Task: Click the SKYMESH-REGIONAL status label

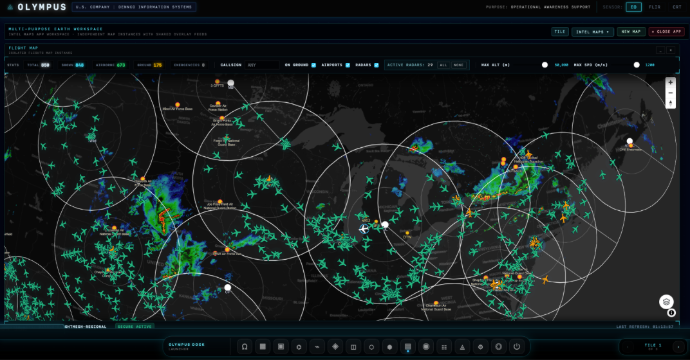Action: 85,327
